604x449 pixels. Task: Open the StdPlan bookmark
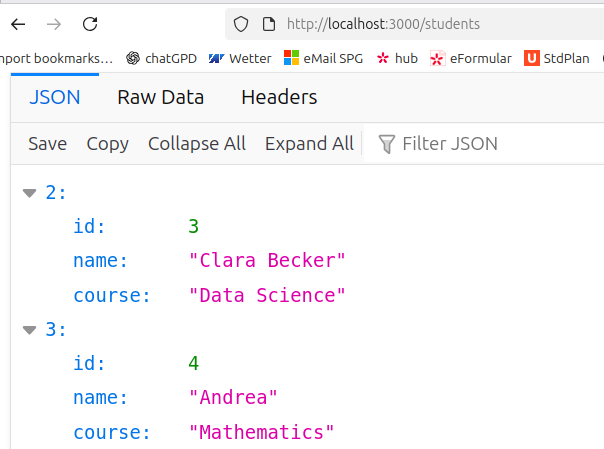click(557, 58)
